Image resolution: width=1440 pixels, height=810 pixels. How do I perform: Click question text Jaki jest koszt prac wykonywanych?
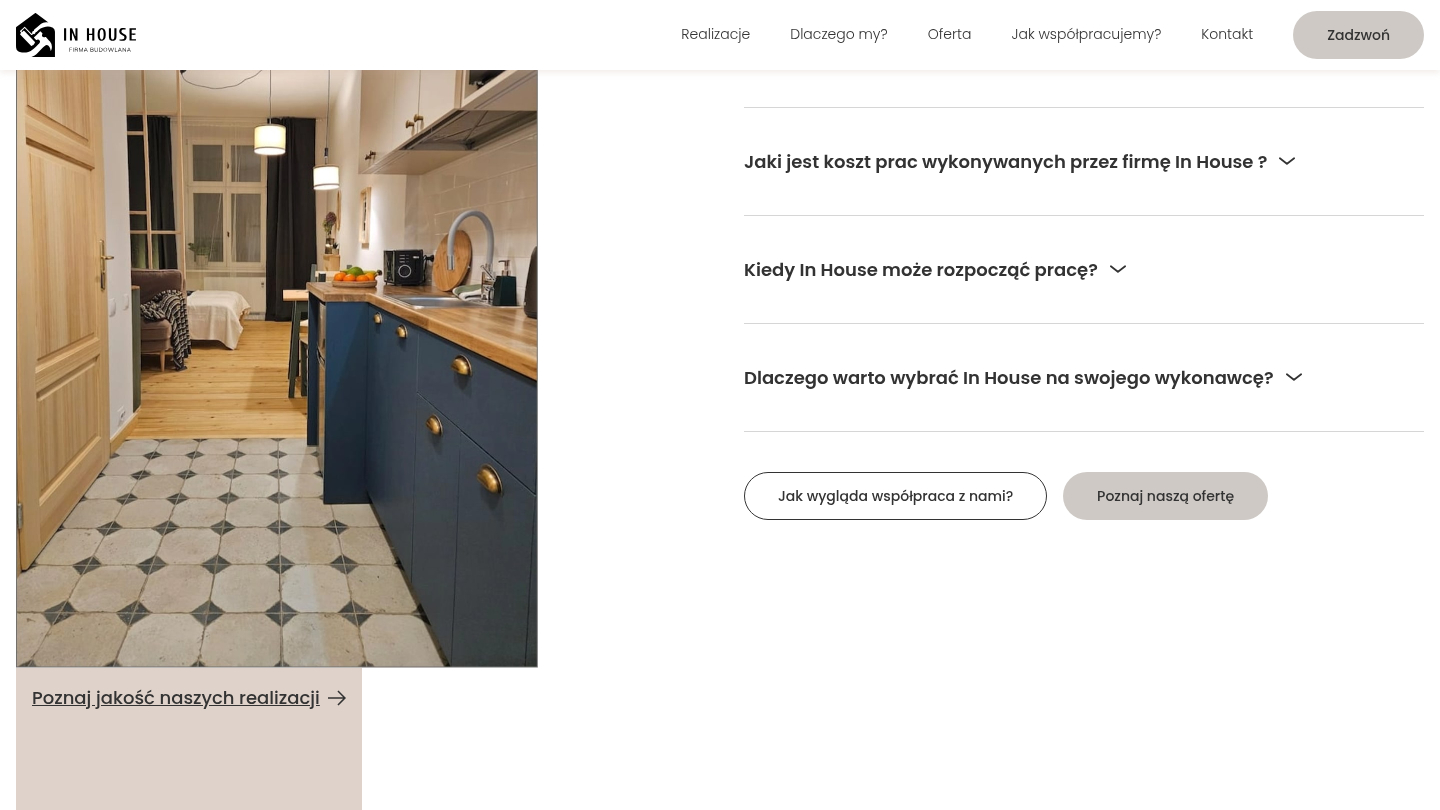(1005, 162)
